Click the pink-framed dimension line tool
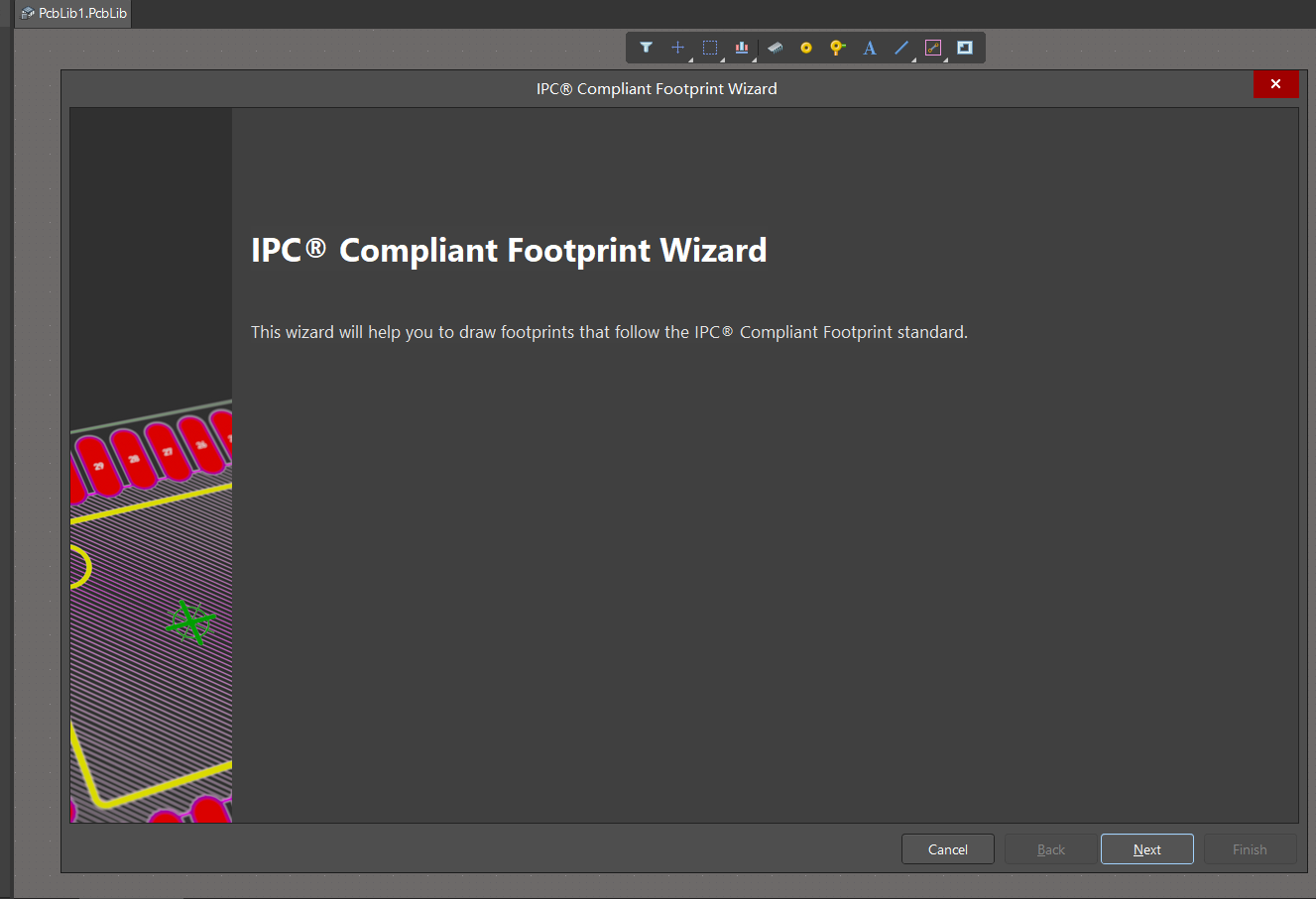The height and width of the screenshot is (899, 1316). (933, 48)
